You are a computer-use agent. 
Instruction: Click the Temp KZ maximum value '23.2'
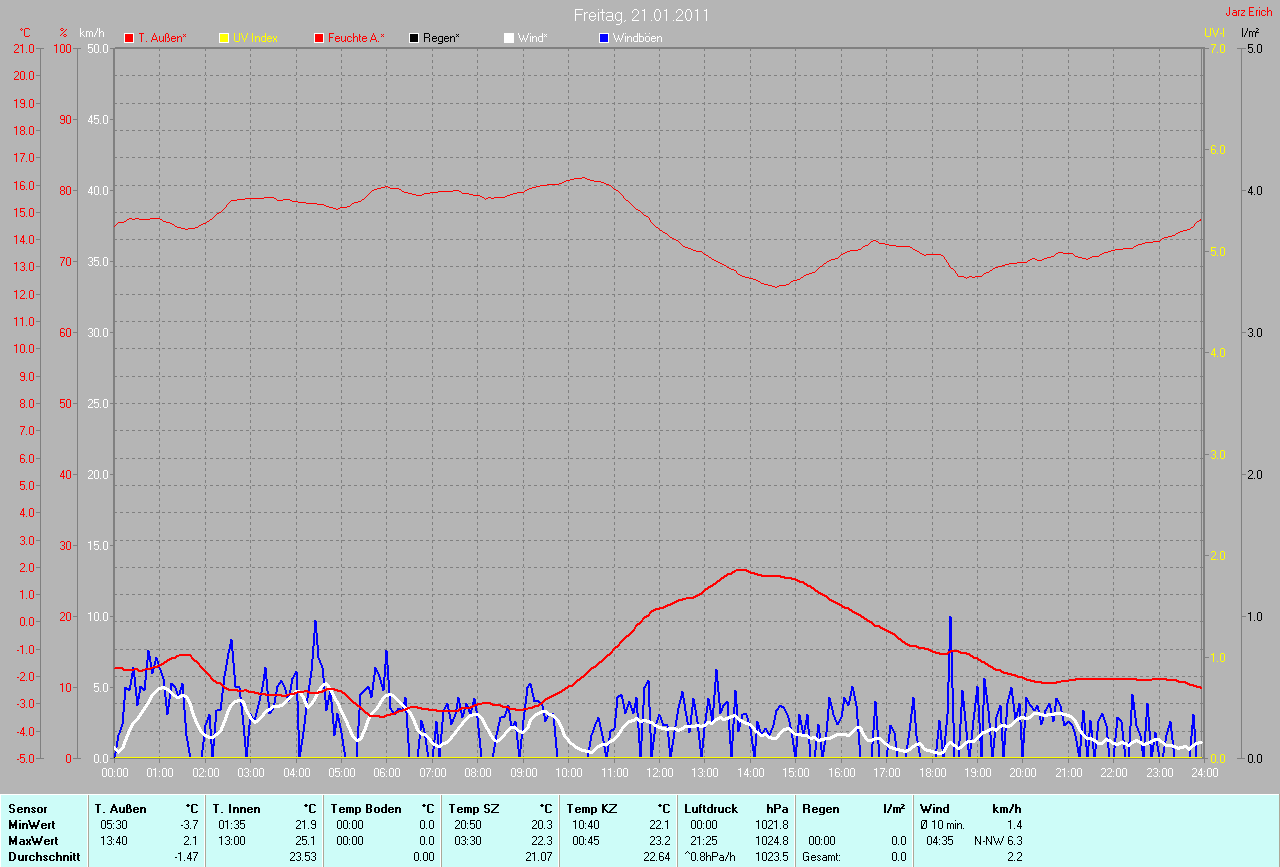click(x=660, y=841)
